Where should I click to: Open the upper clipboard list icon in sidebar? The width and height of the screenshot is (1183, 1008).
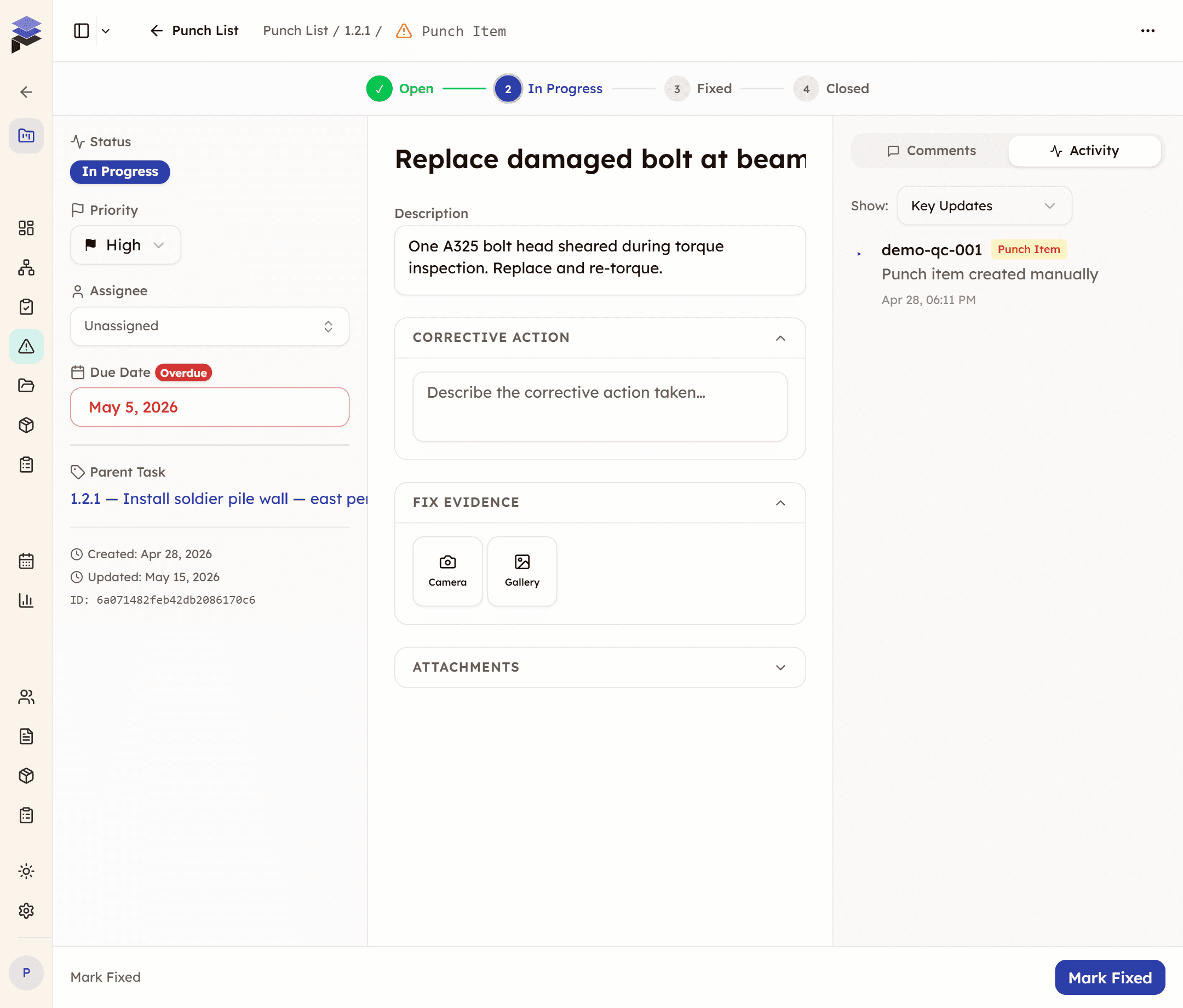tap(26, 465)
